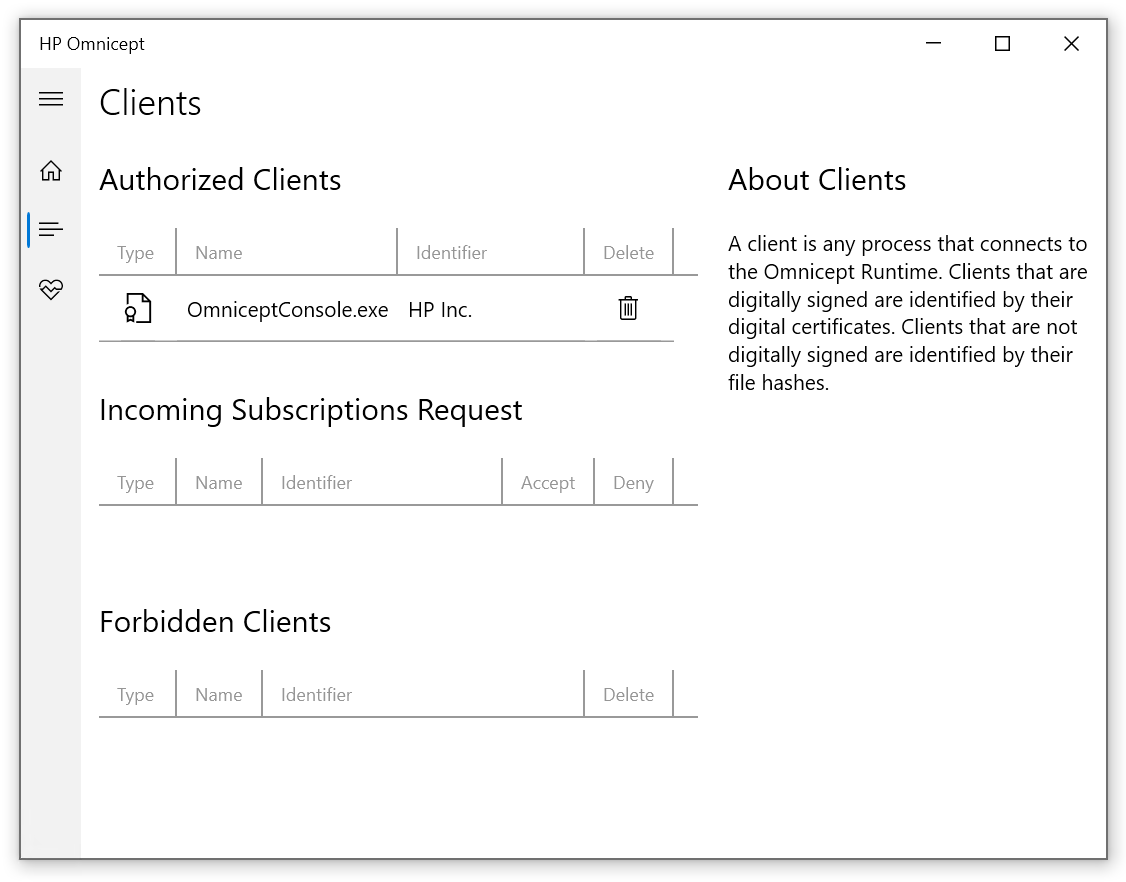Maximize the HP Omnicept window
This screenshot has width=1126, height=882.
1002,44
